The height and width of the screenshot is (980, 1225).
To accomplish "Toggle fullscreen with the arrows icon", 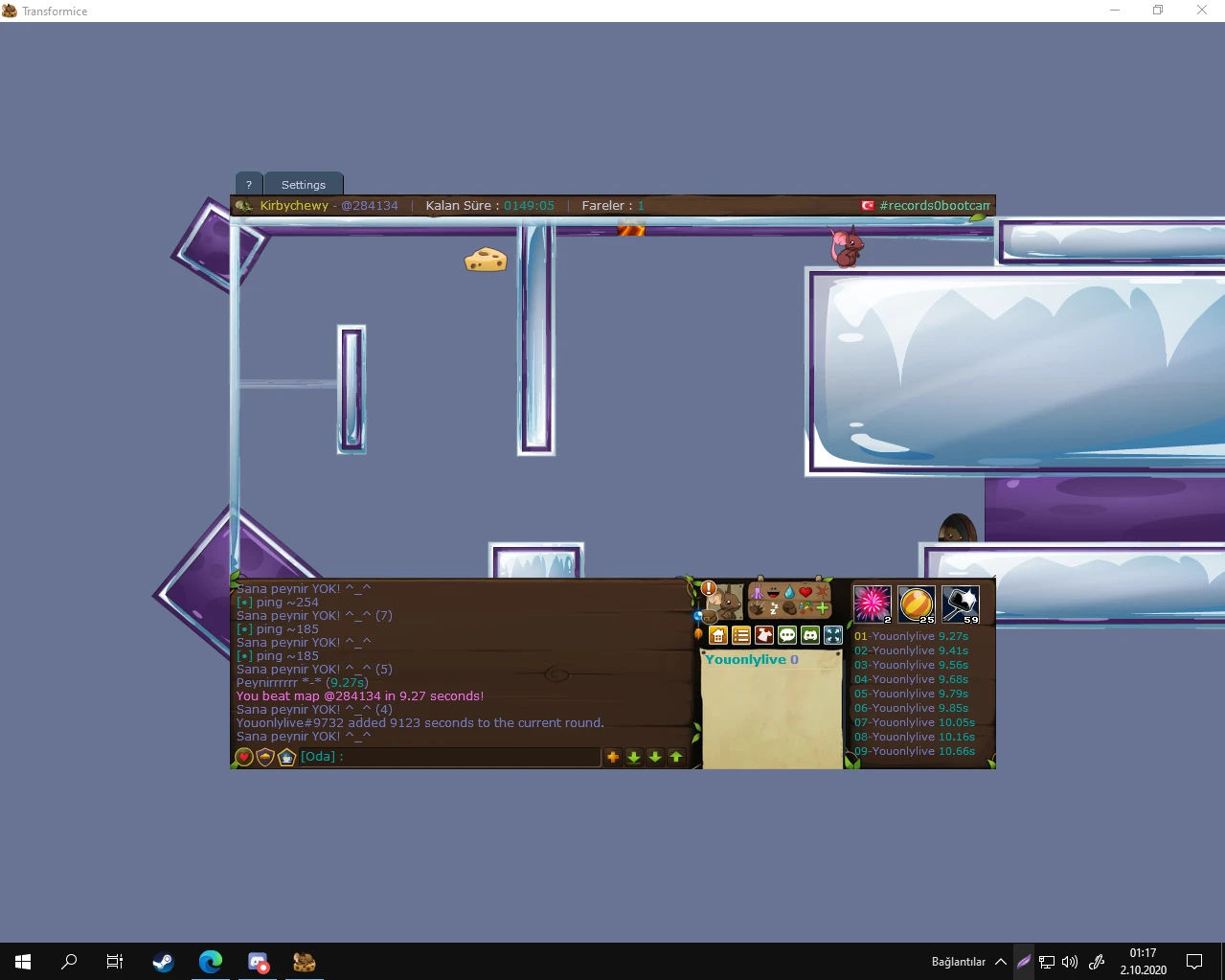I will tap(833, 635).
